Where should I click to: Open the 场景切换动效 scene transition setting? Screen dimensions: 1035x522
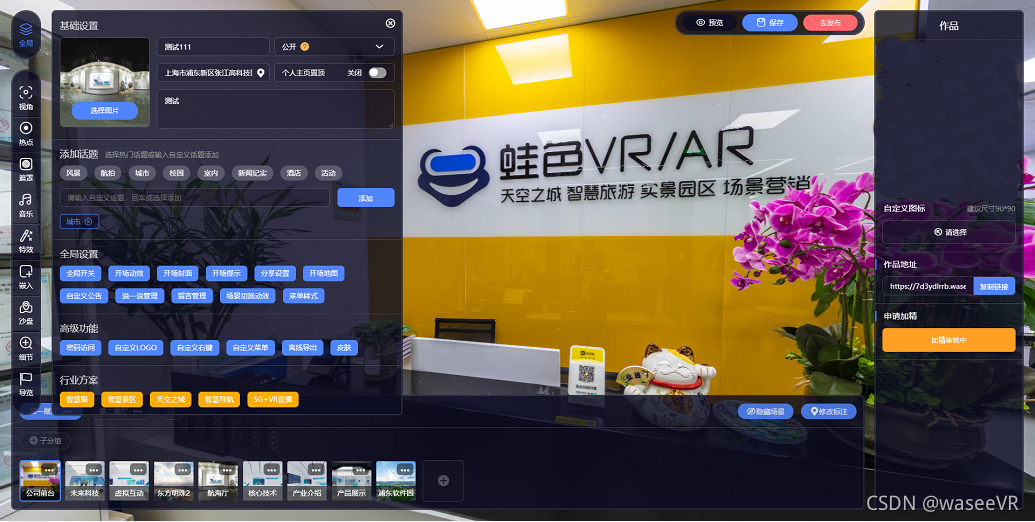coord(248,296)
